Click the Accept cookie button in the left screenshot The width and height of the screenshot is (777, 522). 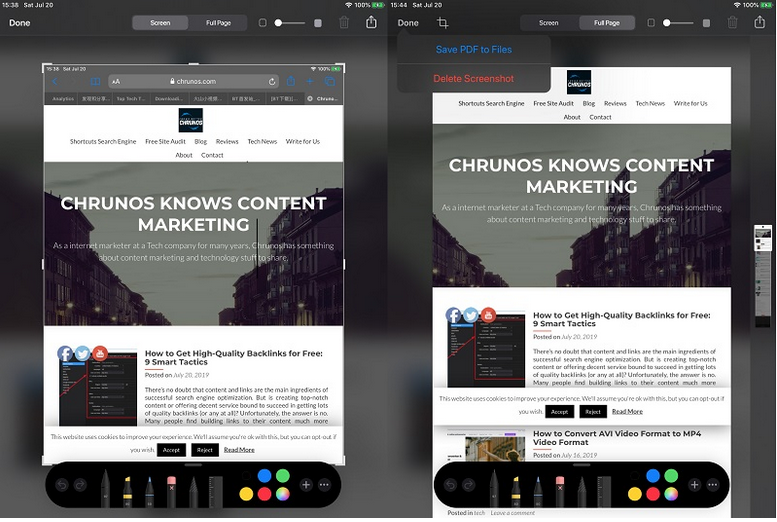171,450
